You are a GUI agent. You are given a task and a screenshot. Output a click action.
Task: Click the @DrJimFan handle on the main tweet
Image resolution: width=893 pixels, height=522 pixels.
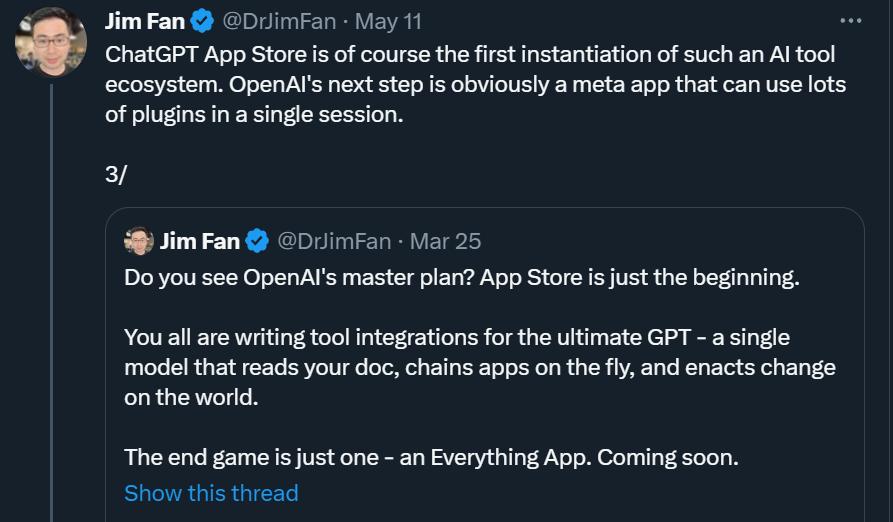pyautogui.click(x=275, y=21)
